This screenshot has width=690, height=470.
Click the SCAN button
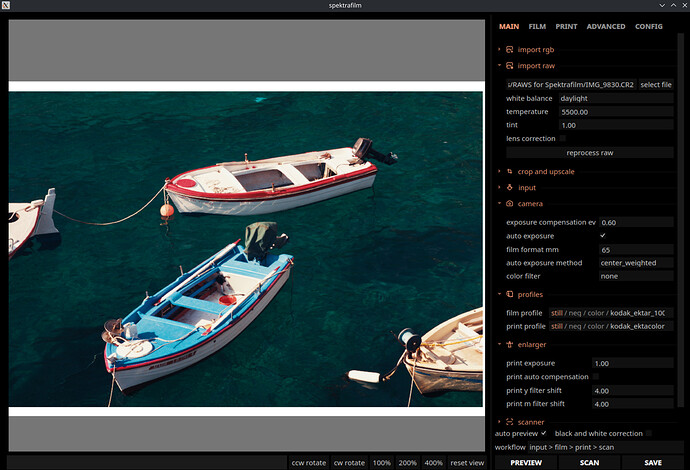589,463
